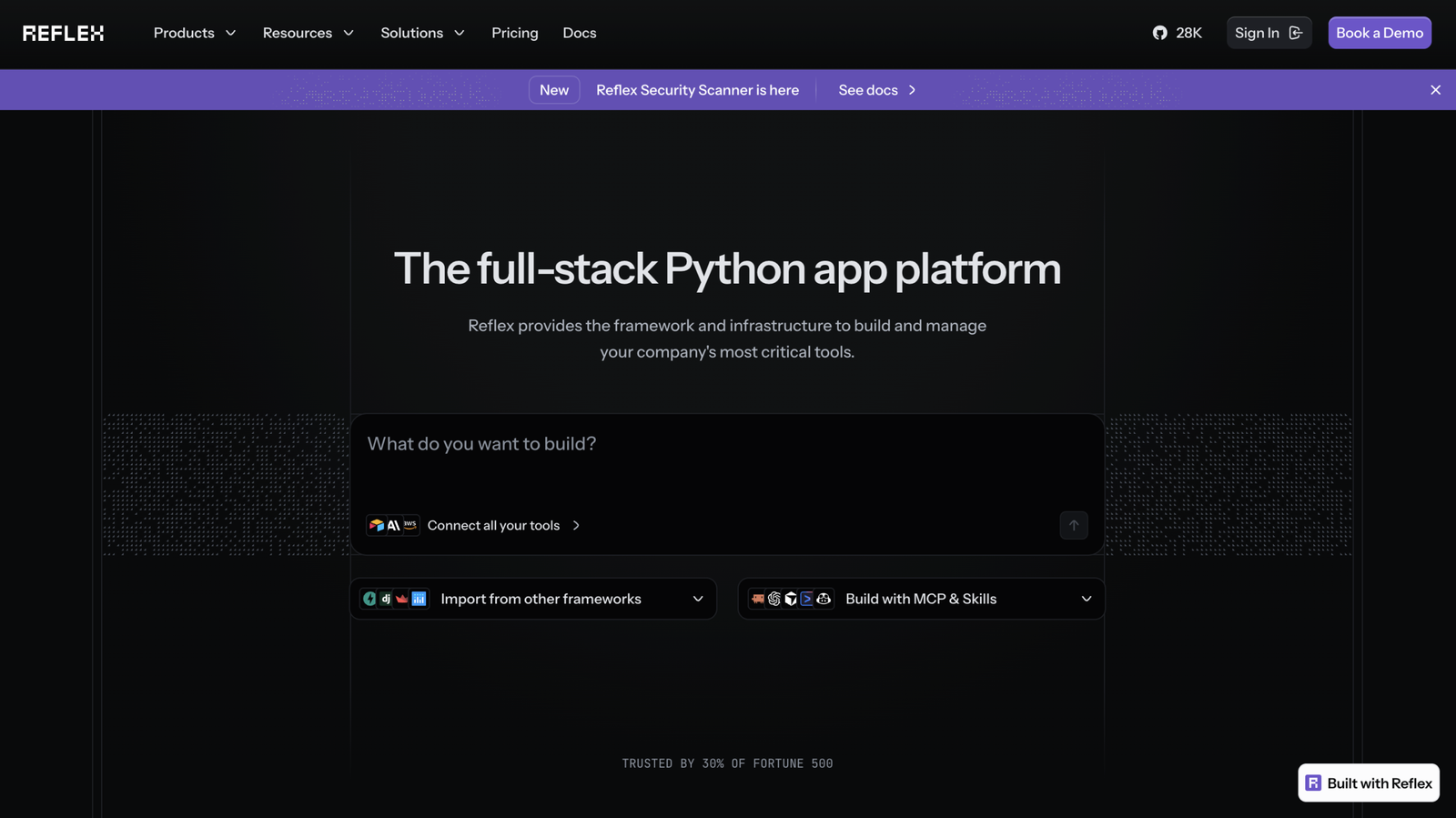Click the Built with Reflex badge
This screenshot has height=818, width=1456.
point(1369,783)
